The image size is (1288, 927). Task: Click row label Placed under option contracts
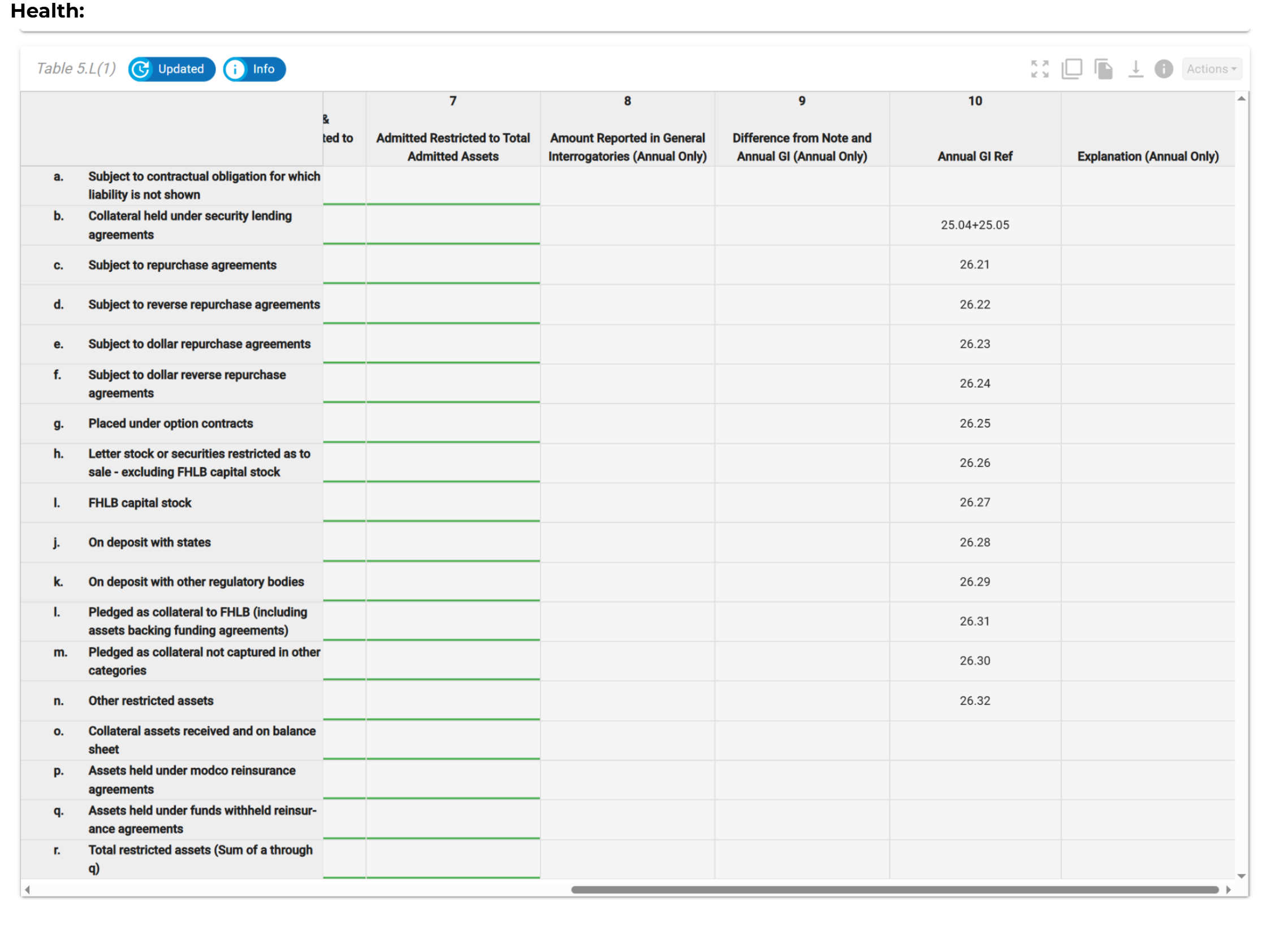click(x=170, y=423)
